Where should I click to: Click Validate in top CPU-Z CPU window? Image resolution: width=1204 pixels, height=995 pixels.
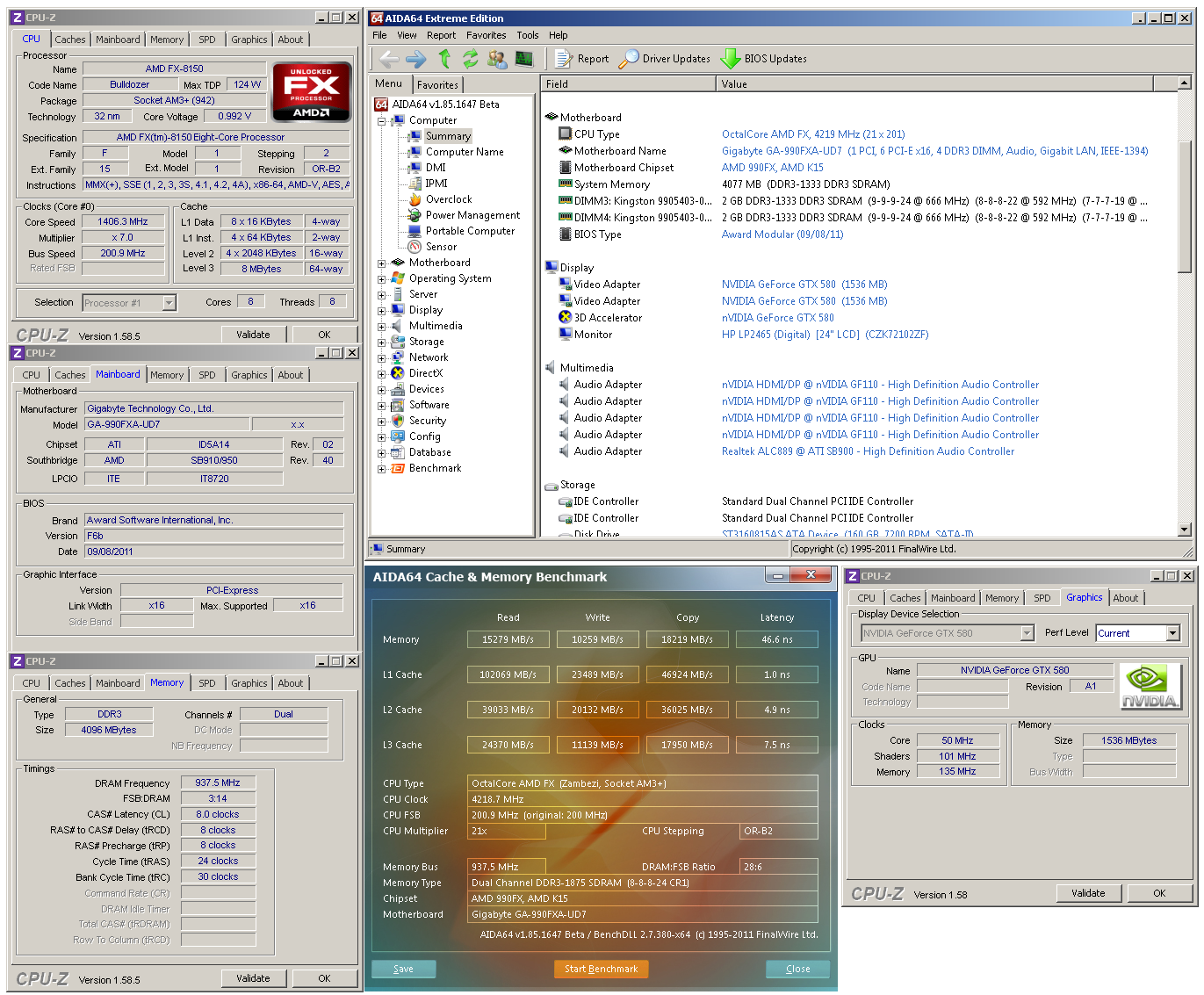253,335
